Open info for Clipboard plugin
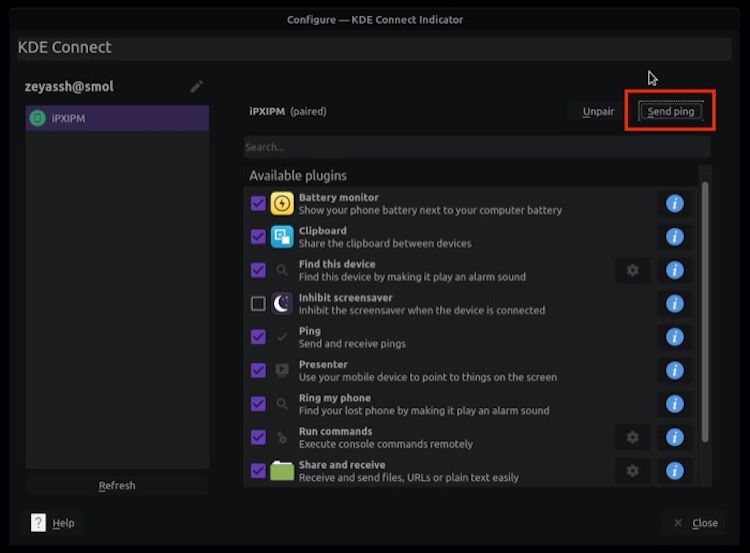The image size is (750, 553). pyautogui.click(x=674, y=237)
